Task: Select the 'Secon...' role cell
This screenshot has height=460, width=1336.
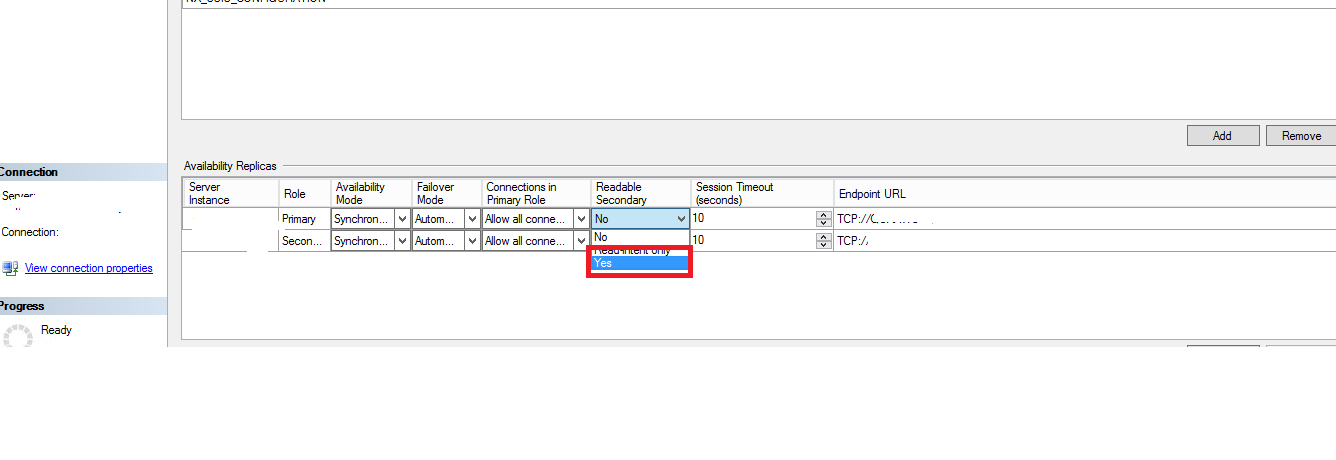Action: pyautogui.click(x=304, y=241)
